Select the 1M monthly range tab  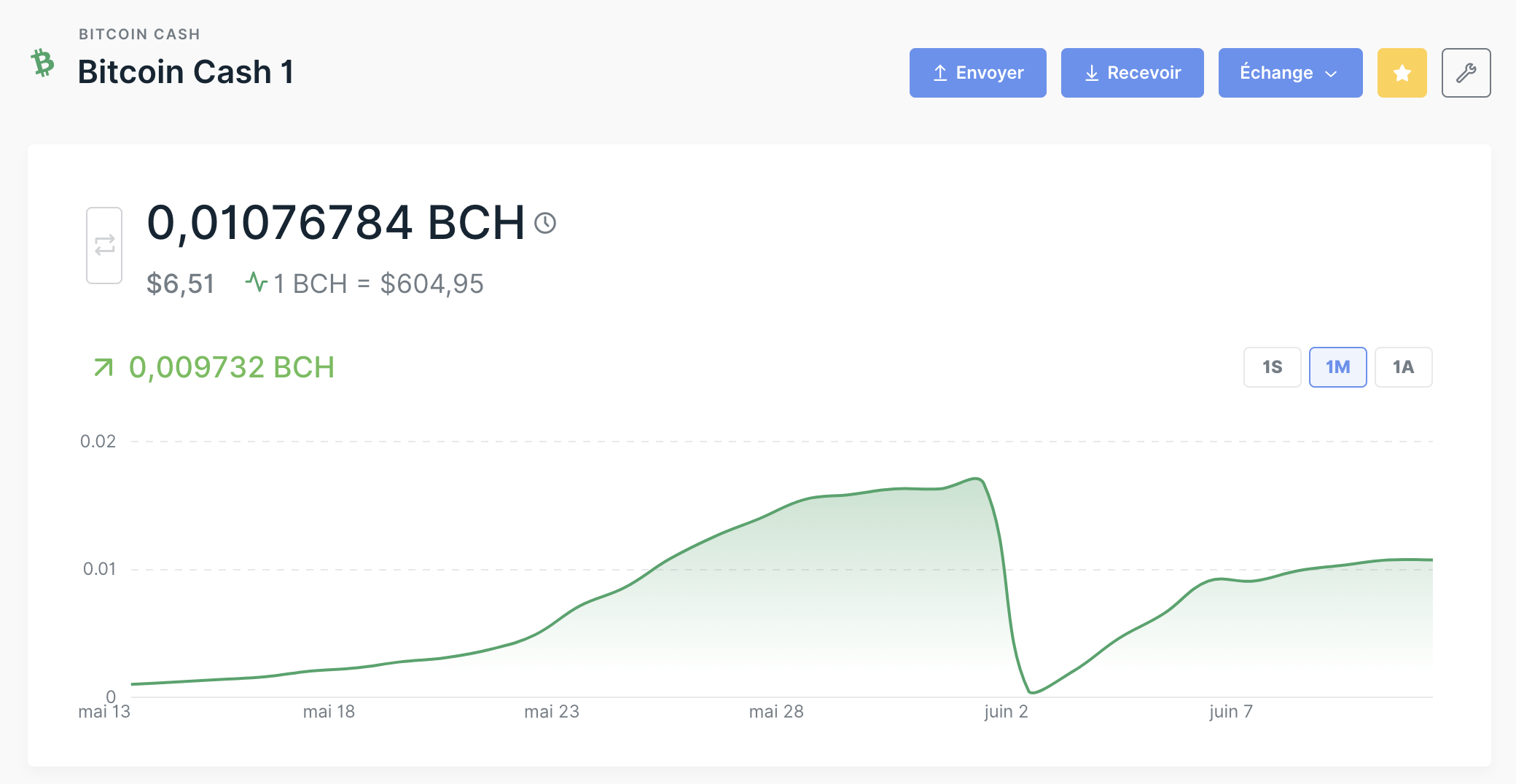click(1337, 367)
